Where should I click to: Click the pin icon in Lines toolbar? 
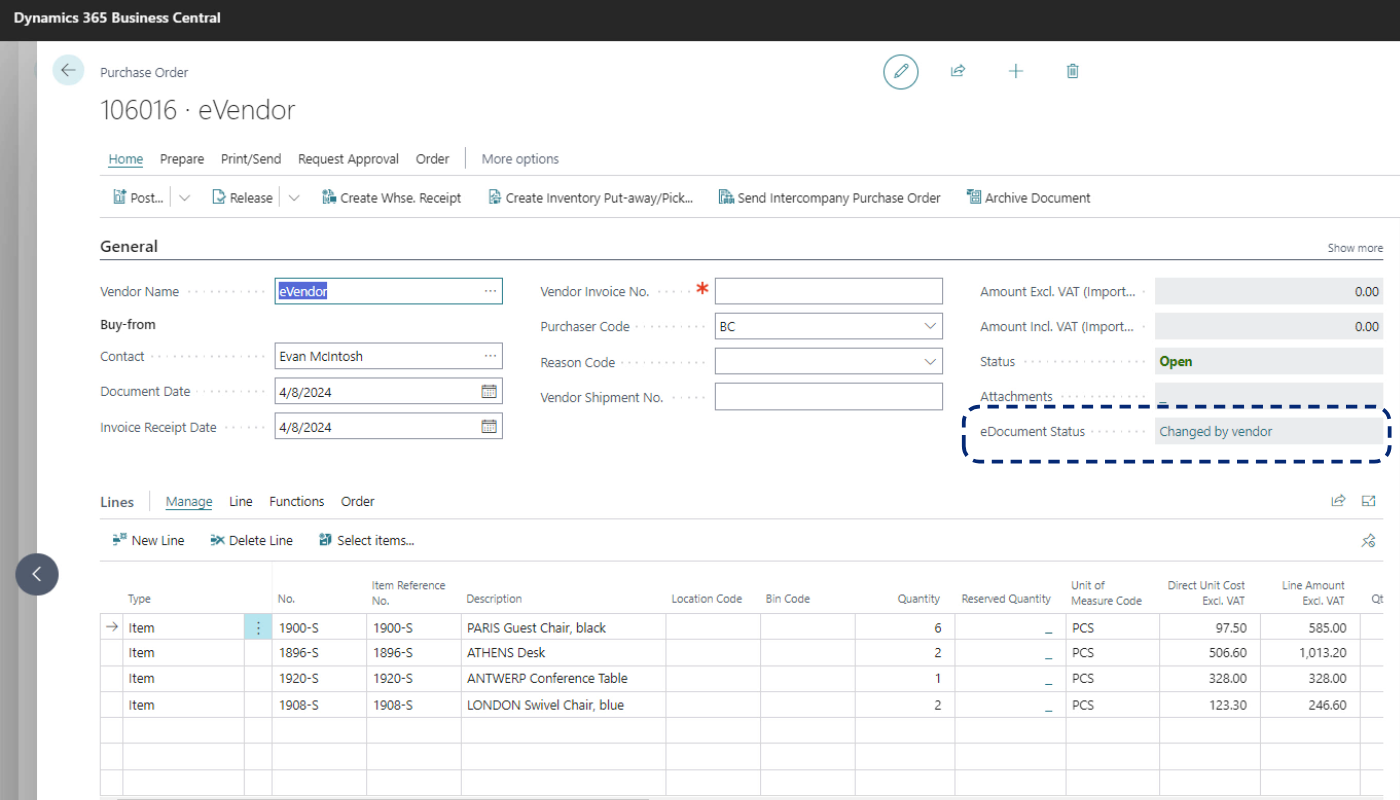(1368, 540)
